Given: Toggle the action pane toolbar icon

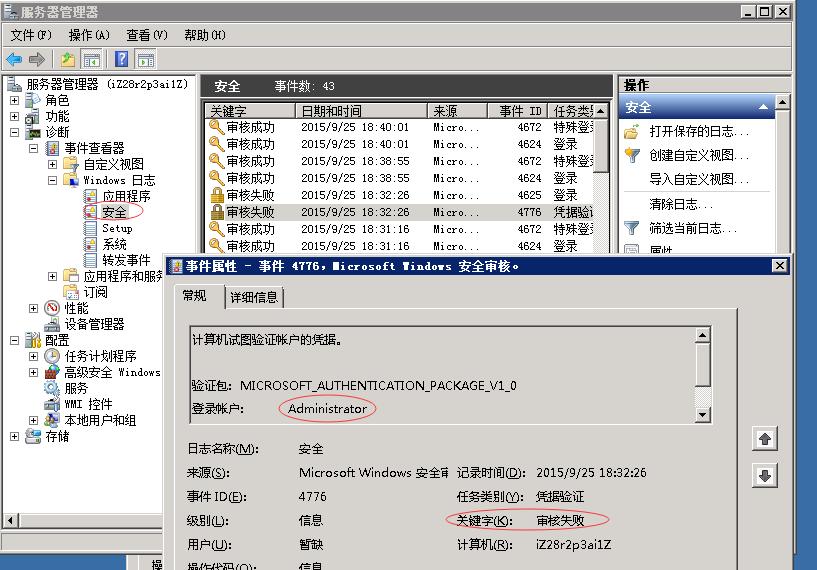Looking at the screenshot, I should coord(146,59).
